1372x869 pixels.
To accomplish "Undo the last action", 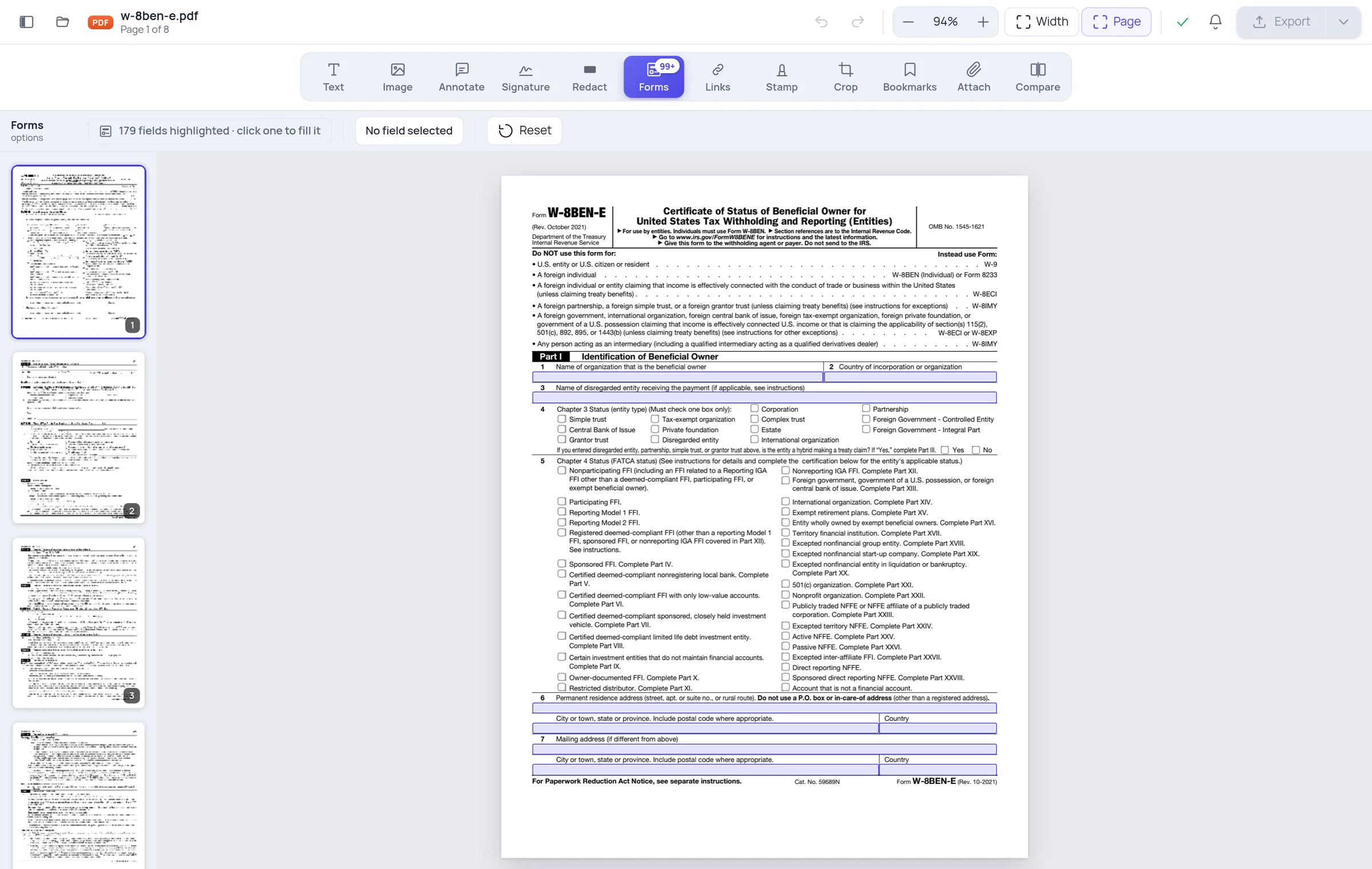I will 821,22.
